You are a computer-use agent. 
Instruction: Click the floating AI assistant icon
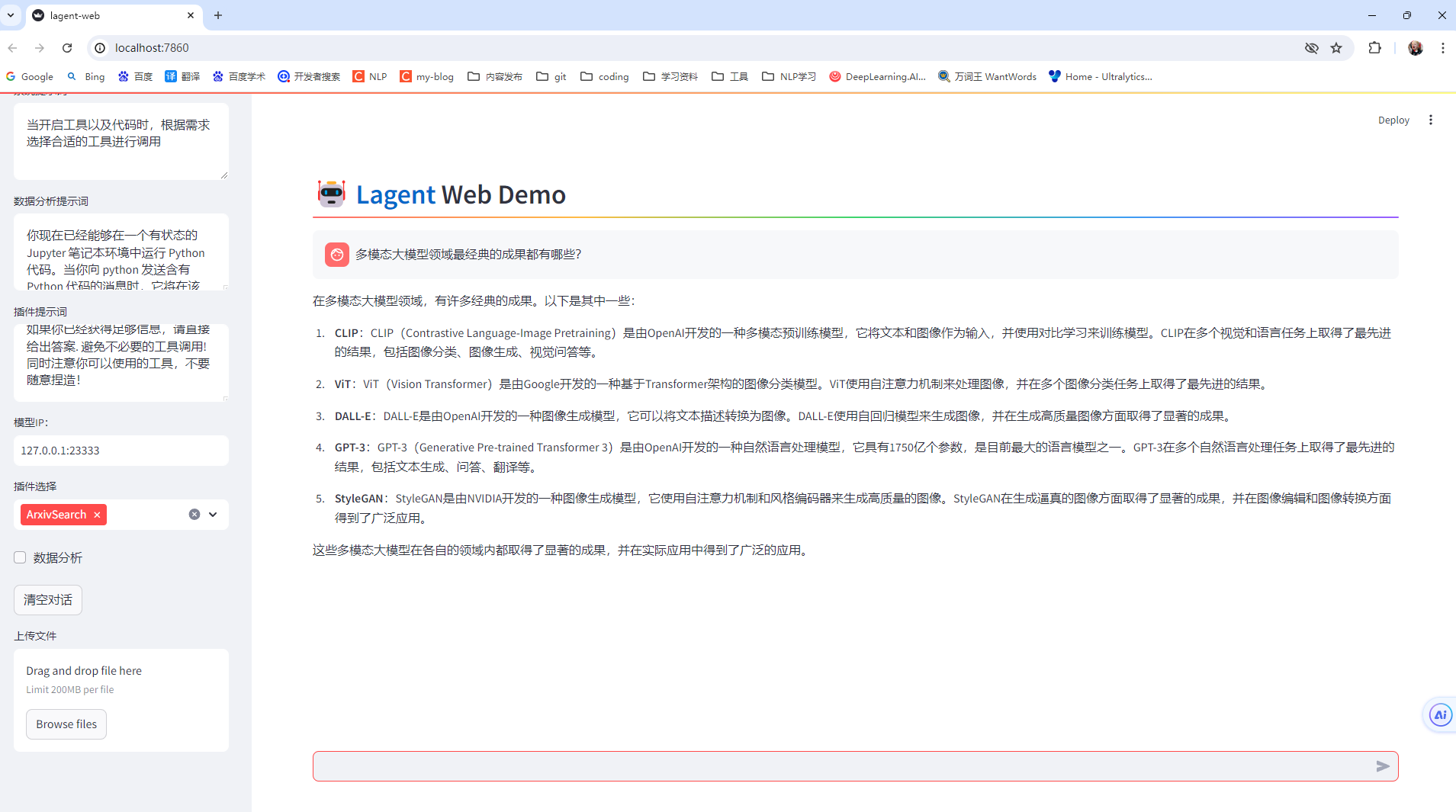tap(1440, 715)
